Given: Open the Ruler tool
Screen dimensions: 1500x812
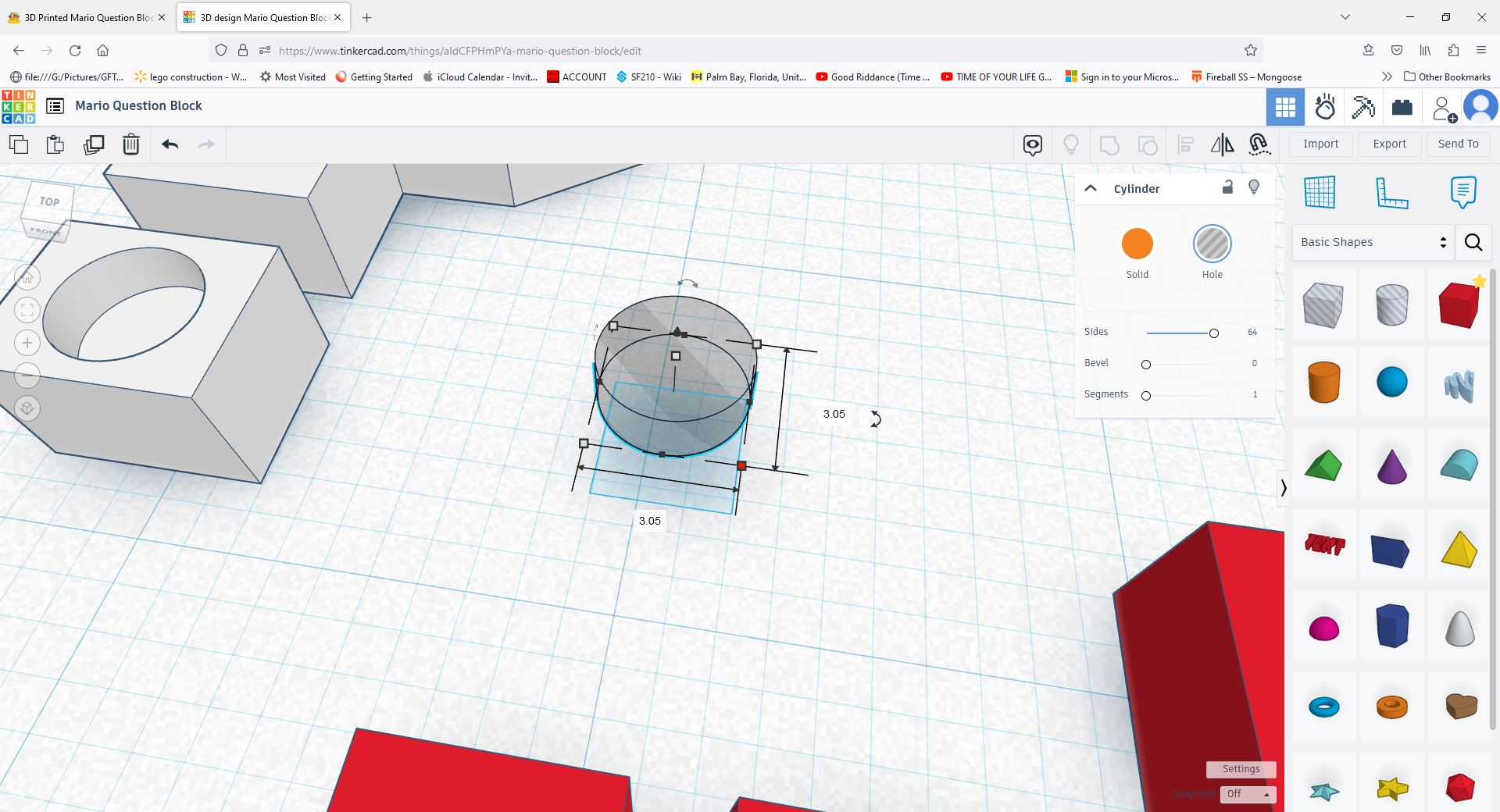Looking at the screenshot, I should pos(1394,193).
